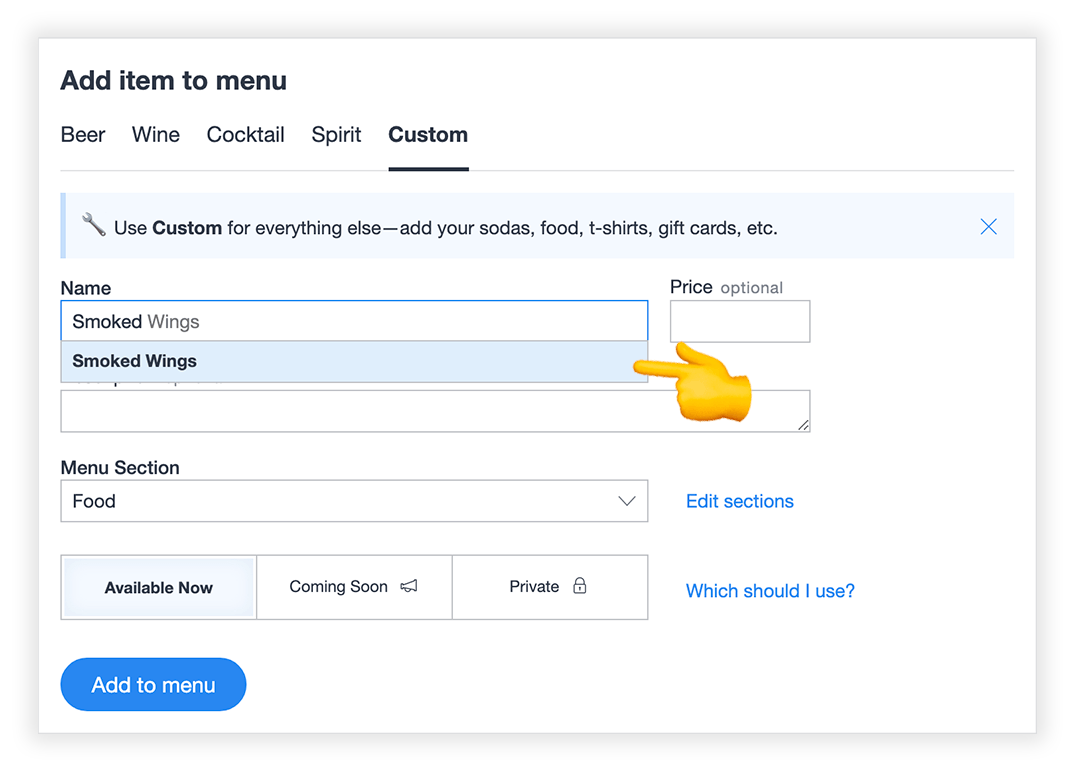This screenshot has width=1075, height=772.
Task: Select the Available Now availability option
Action: point(158,587)
